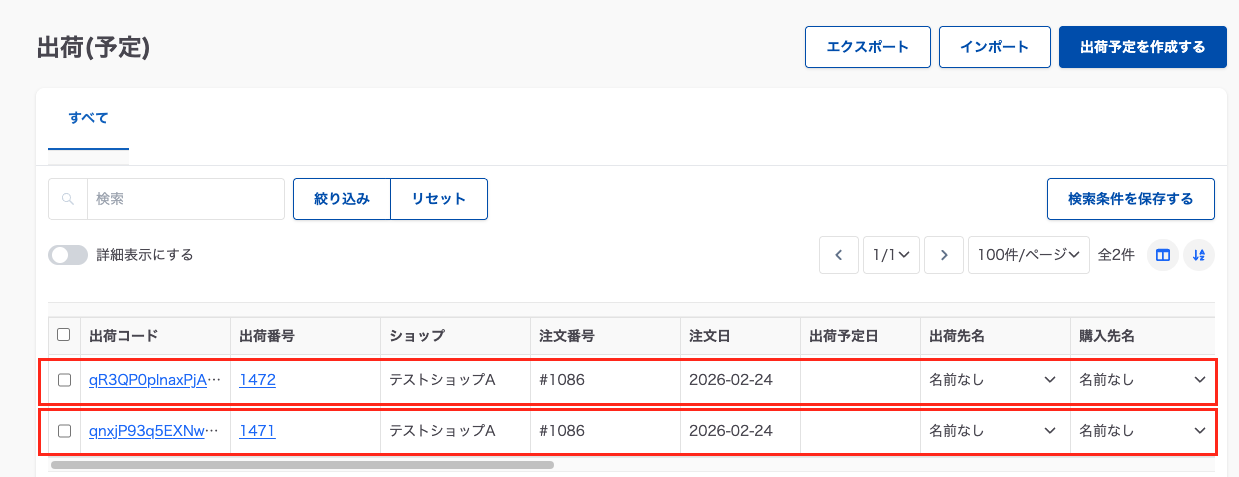Viewport: 1239px width, 477px height.
Task: Click the search magnifier icon
Action: pyautogui.click(x=68, y=199)
